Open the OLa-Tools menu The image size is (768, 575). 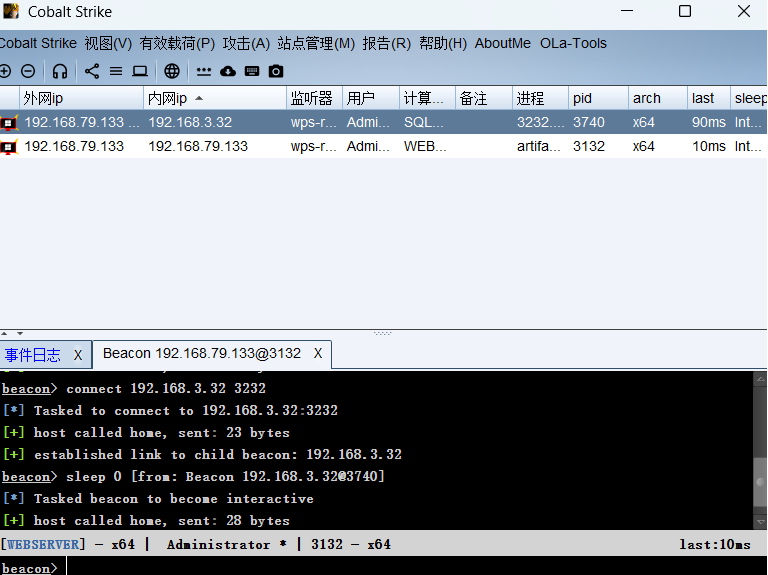573,43
